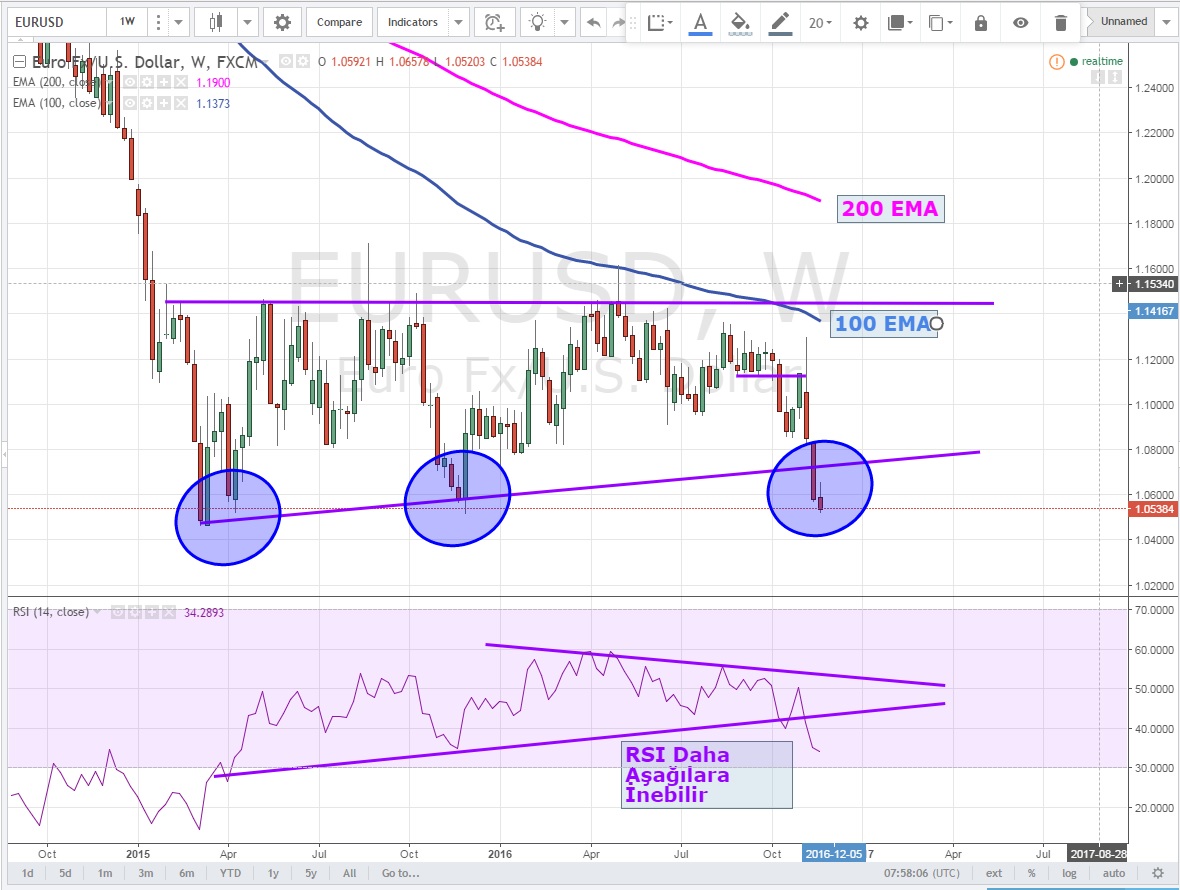This screenshot has width=1180, height=890.
Task: Open background fill color bucket
Action: click(741, 22)
